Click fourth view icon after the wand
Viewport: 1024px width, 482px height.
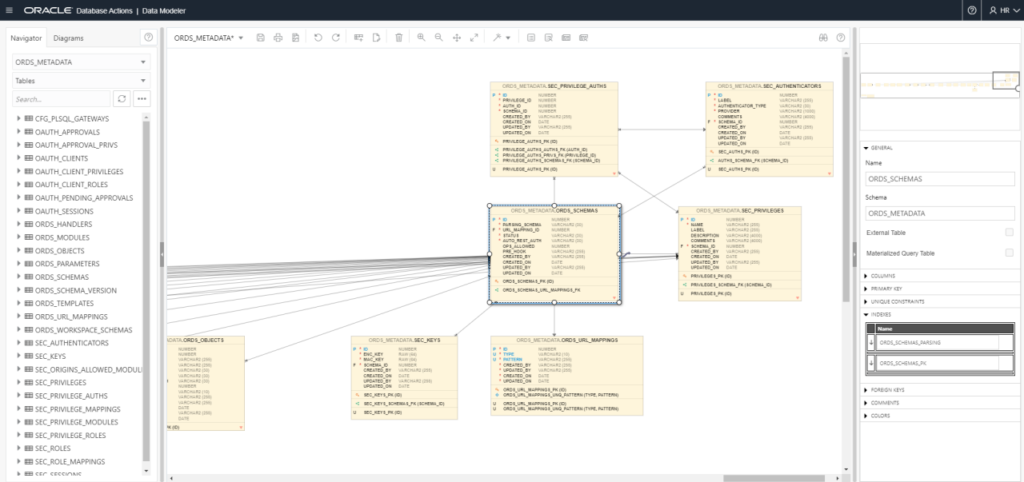pos(584,38)
